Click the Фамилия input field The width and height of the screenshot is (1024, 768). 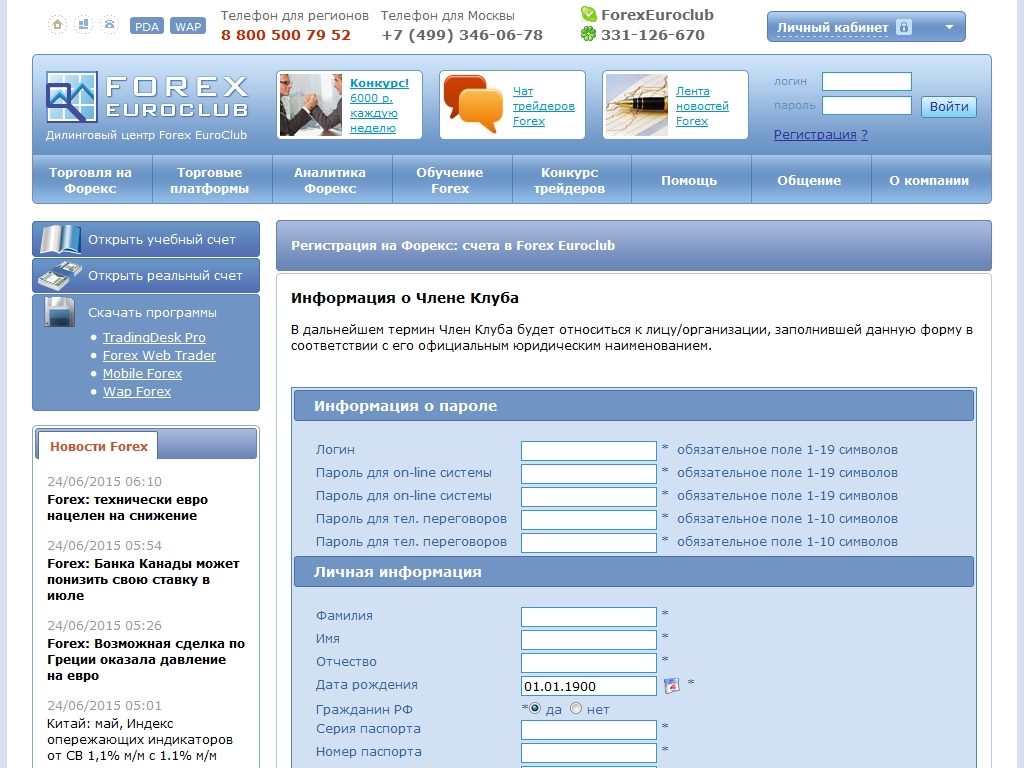tap(588, 616)
